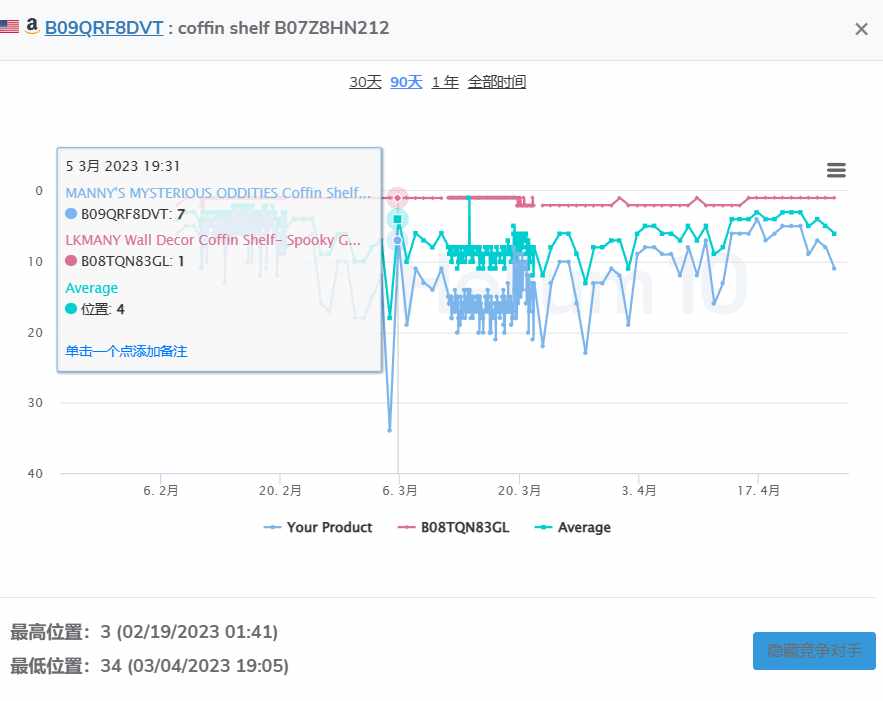Click the 位置: 4 average tooltip entry
Image resolution: width=883 pixels, height=701 pixels.
coord(95,309)
